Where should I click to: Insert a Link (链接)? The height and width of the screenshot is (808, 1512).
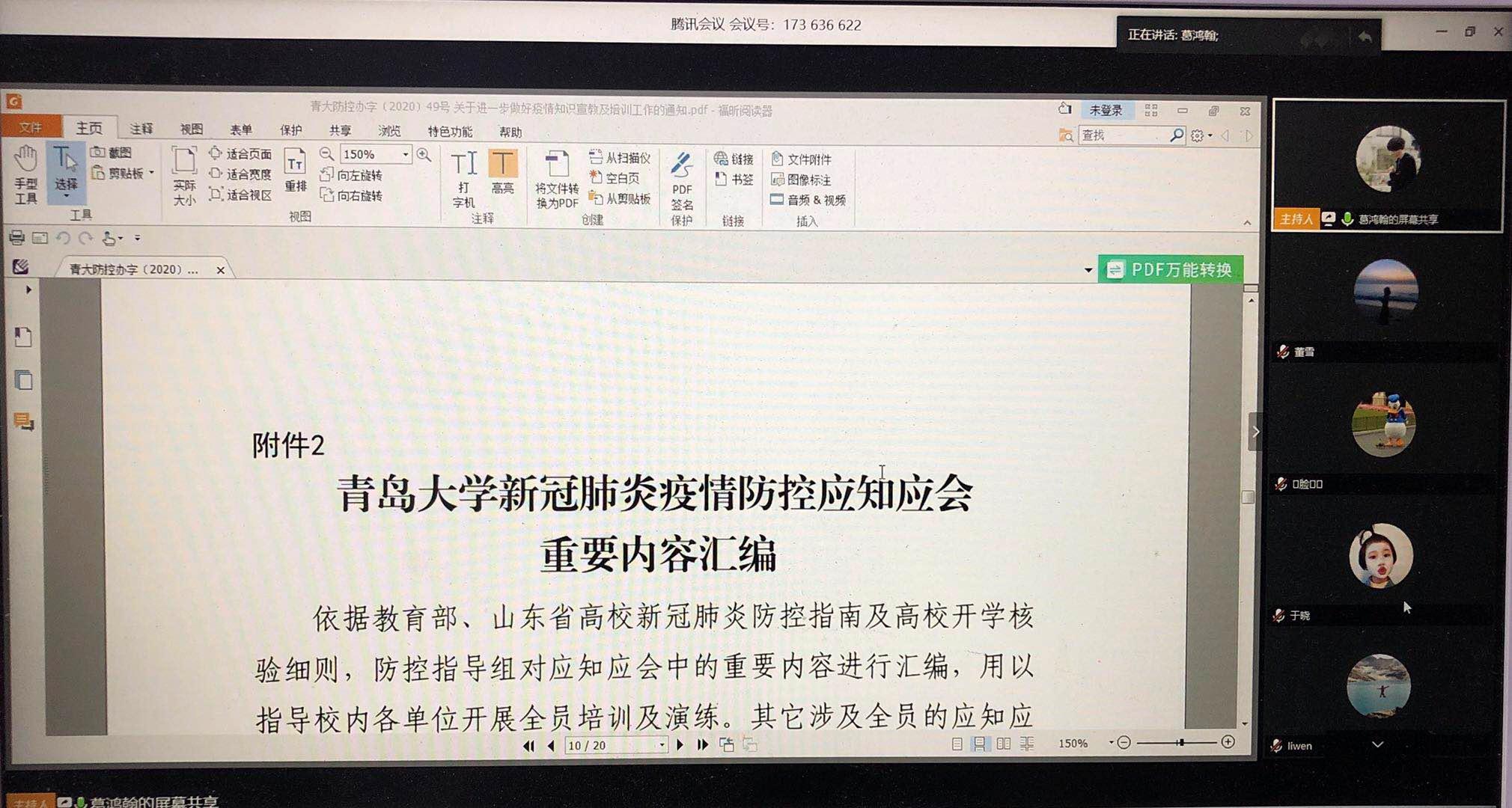(x=734, y=159)
